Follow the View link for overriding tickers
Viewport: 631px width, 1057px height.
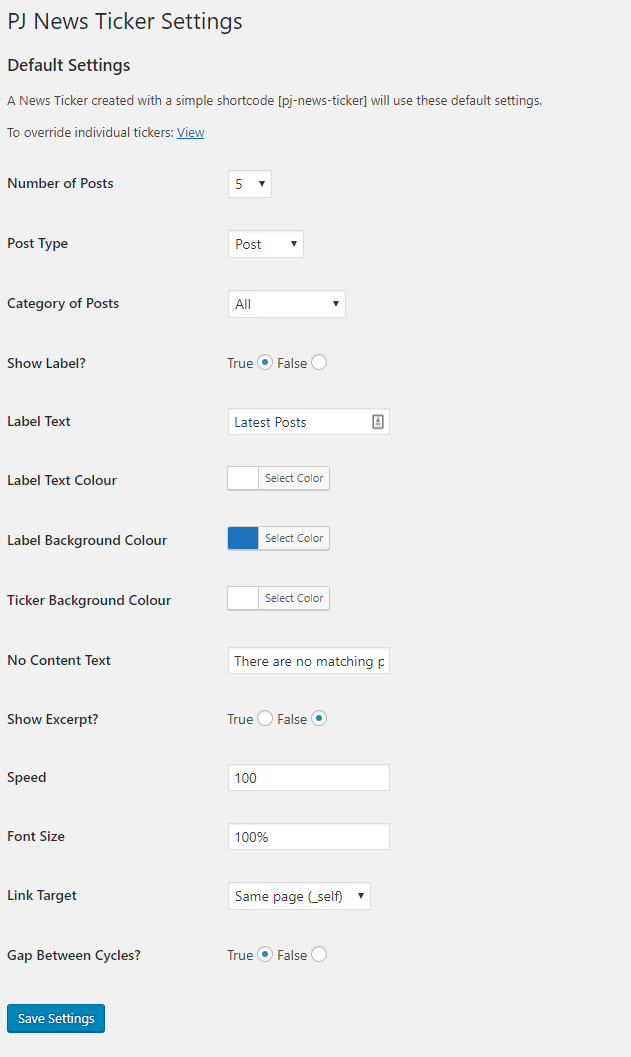click(190, 133)
